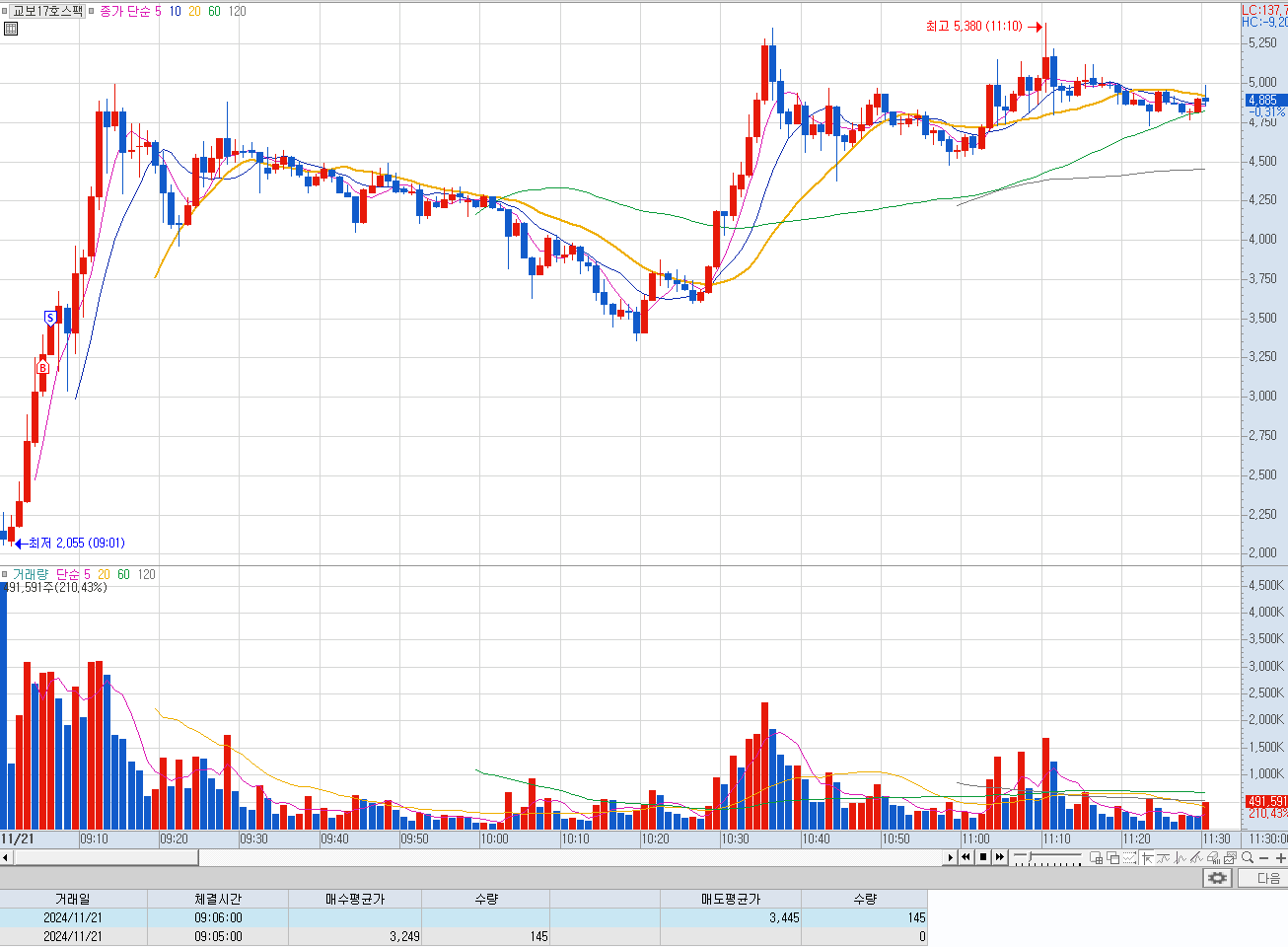Click the 매도평균가 column header
This screenshot has height=947, width=1288.
pos(731,899)
